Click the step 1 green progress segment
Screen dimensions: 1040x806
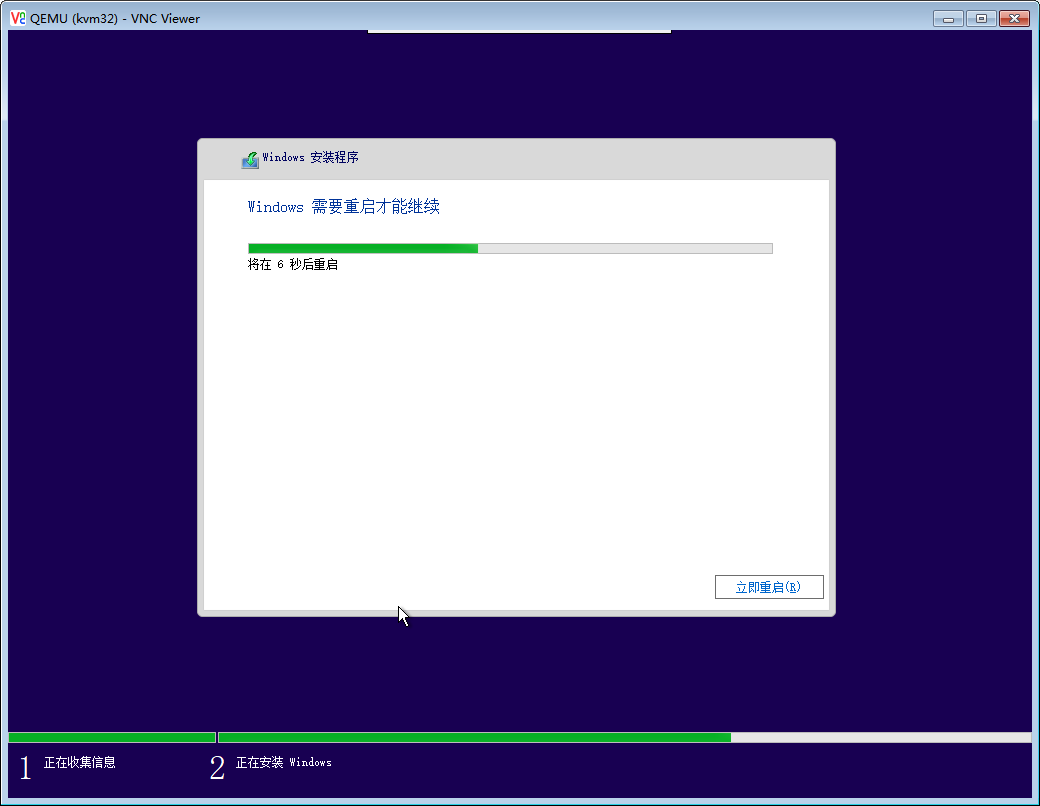point(112,738)
